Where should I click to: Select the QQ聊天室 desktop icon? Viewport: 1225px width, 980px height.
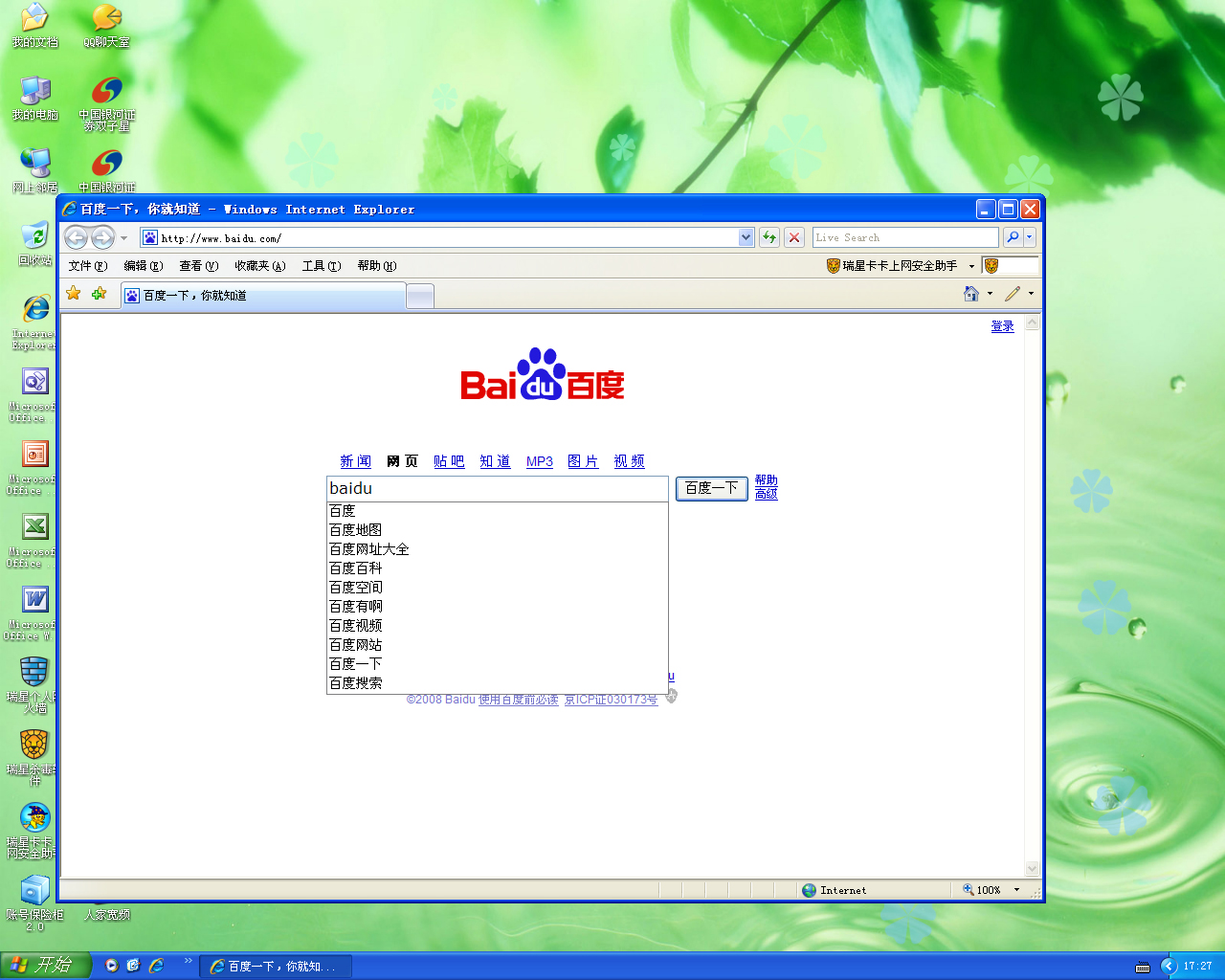tap(106, 26)
